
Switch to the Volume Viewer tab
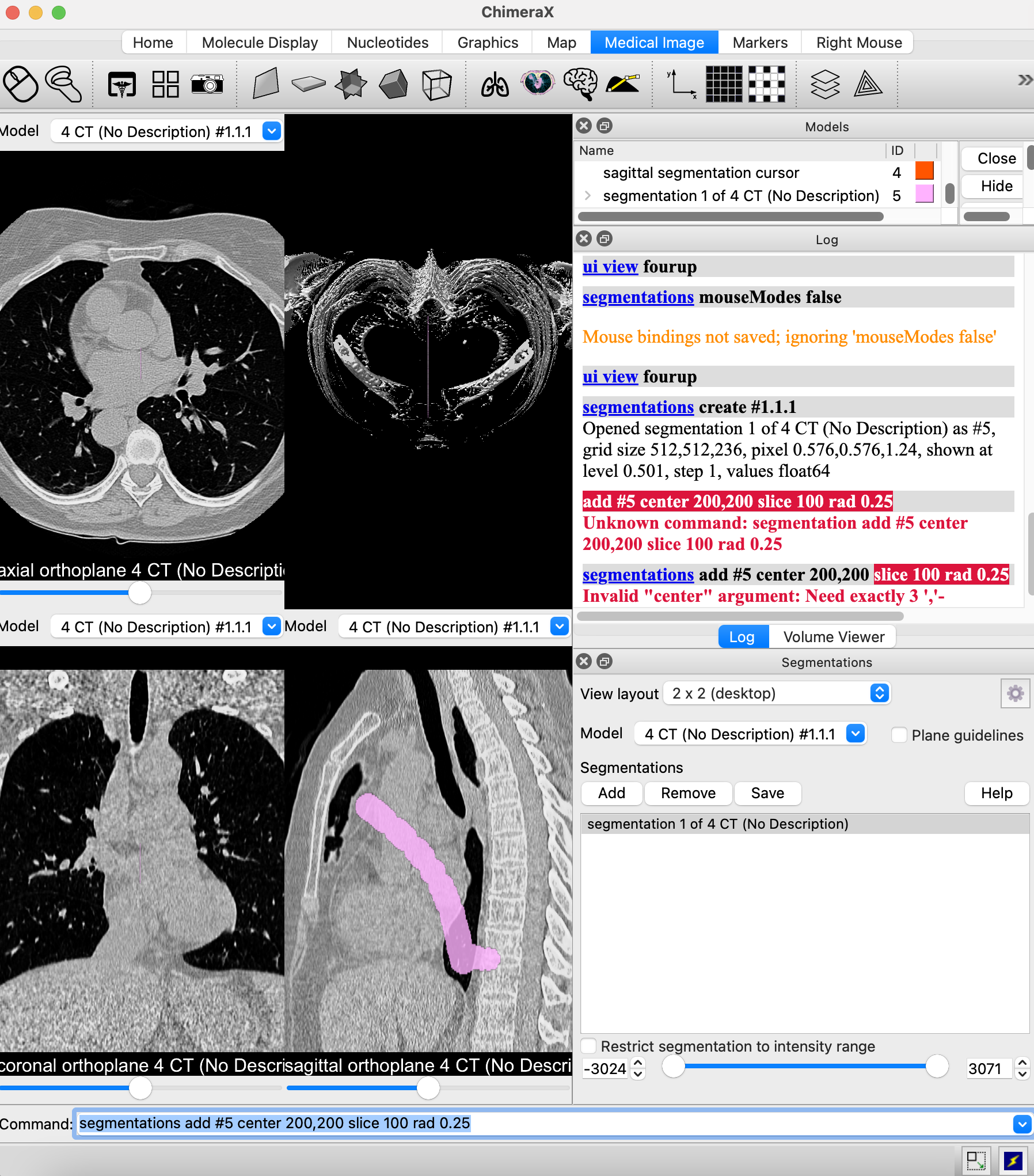pos(833,637)
